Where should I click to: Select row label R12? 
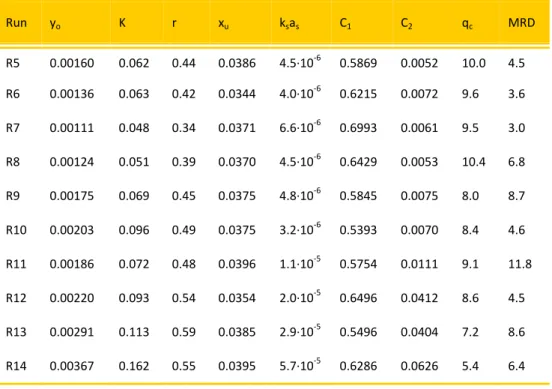point(16,298)
